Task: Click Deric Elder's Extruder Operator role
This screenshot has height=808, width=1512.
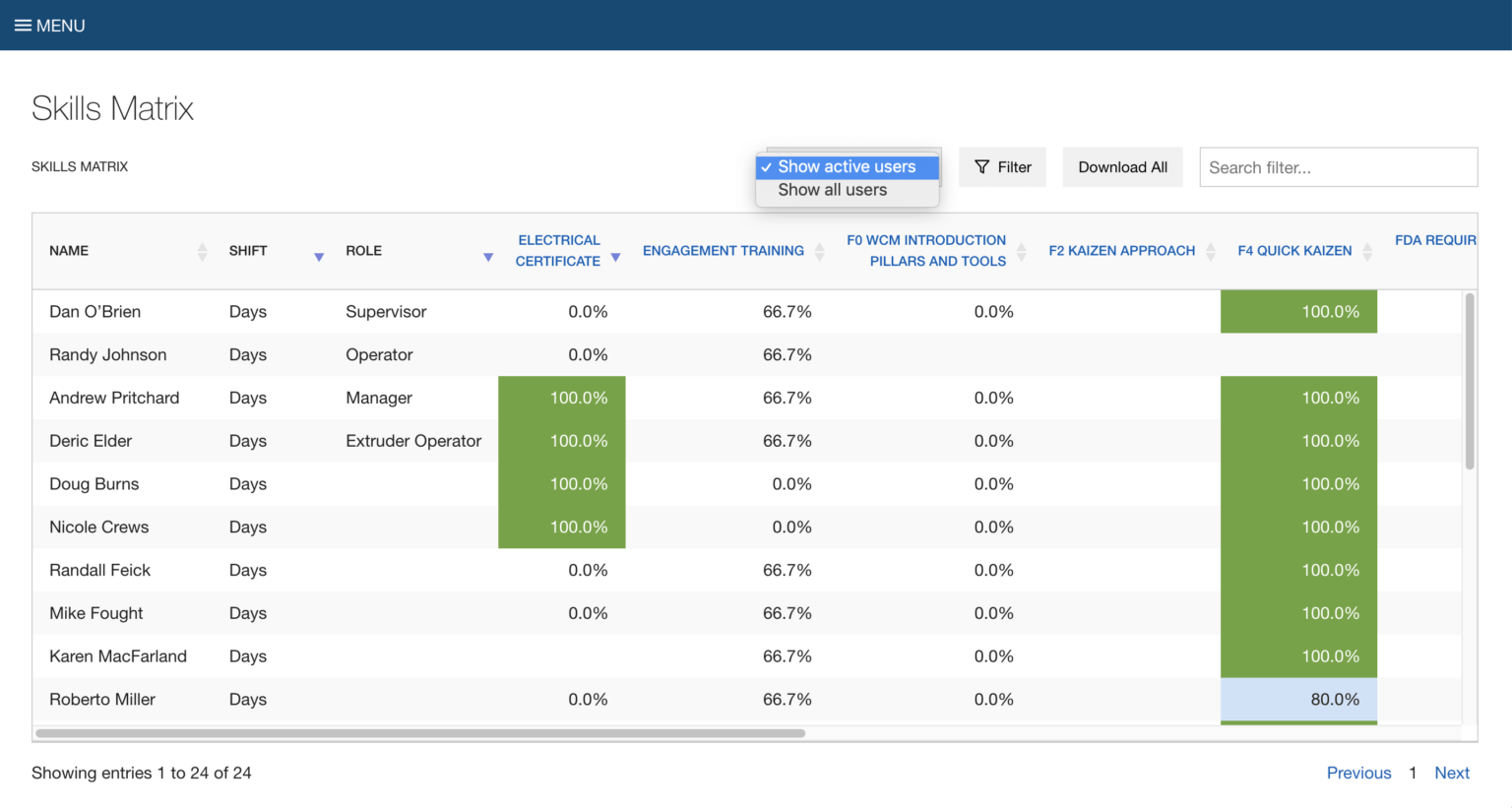Action: 413,441
